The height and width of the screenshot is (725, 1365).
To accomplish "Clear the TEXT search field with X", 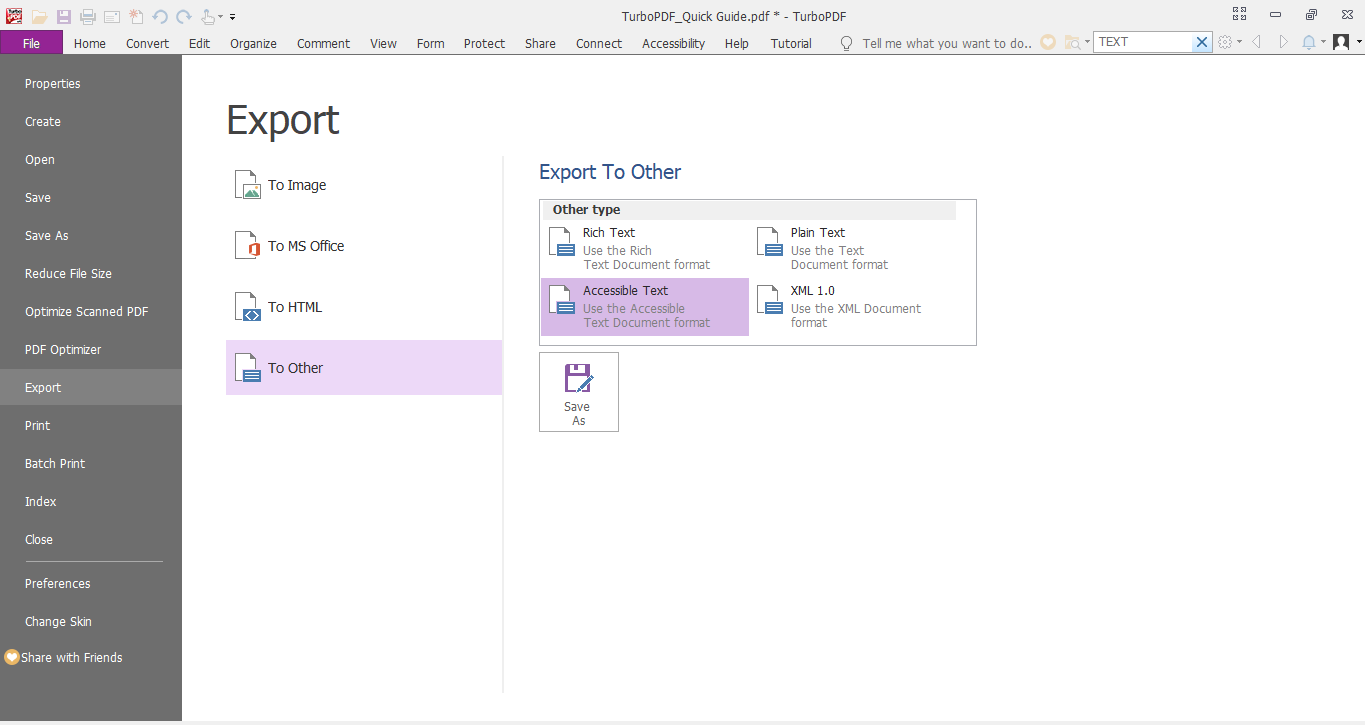I will (1202, 42).
